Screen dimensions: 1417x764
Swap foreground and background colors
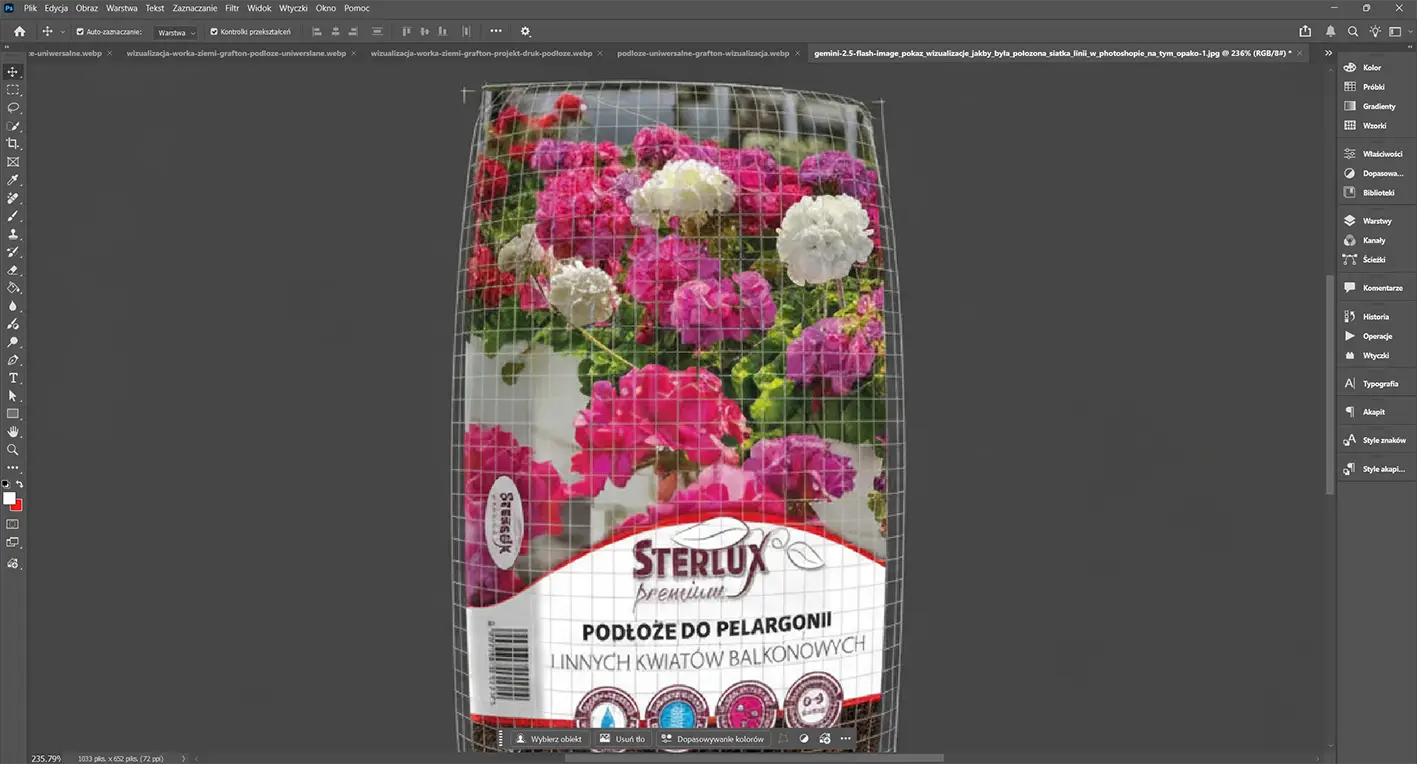19,484
